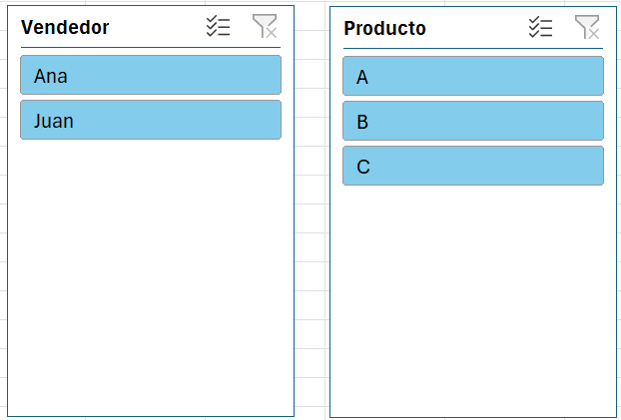The image size is (621, 420).
Task: Filter by vendor Ana
Action: pos(150,75)
